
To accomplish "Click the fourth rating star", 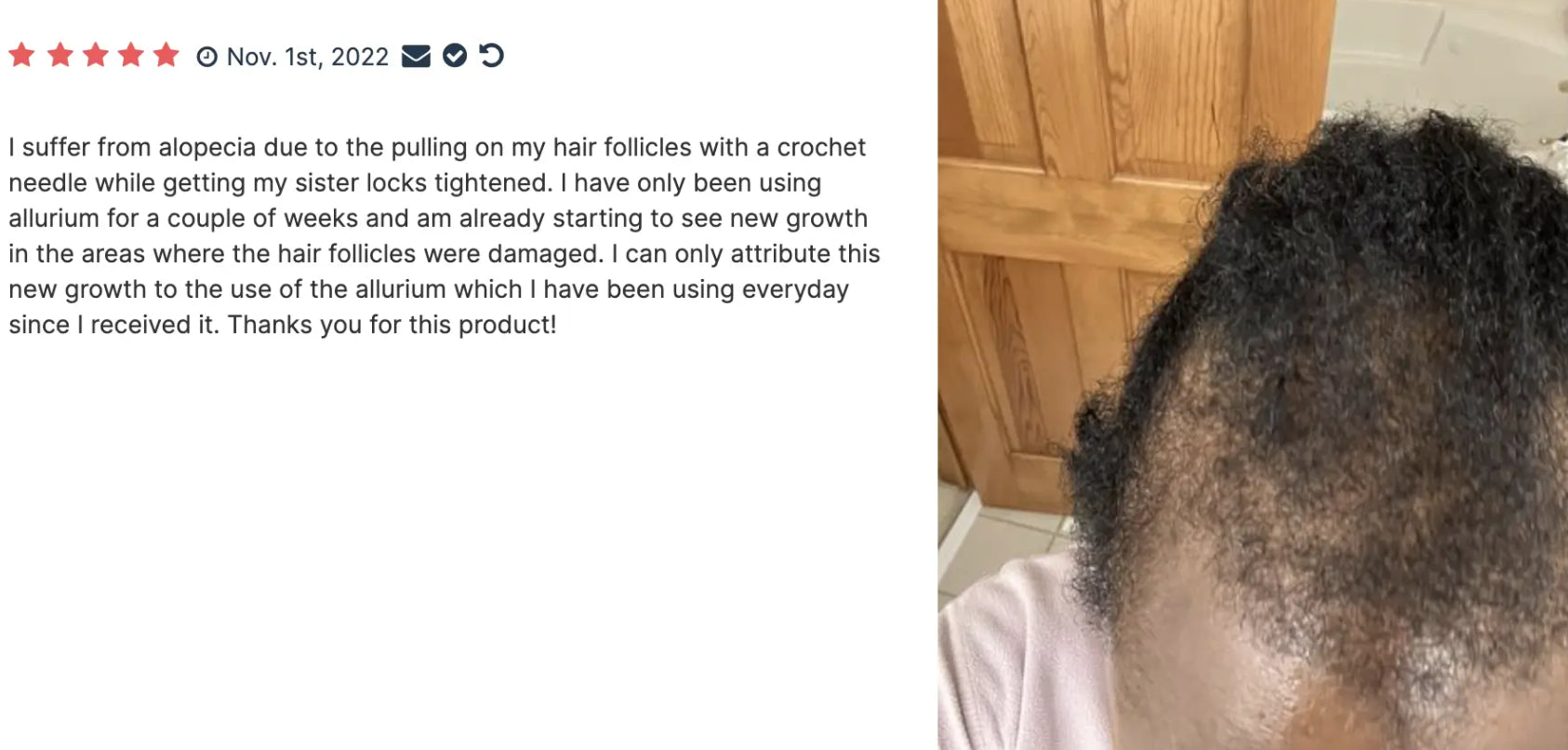I will (x=131, y=55).
